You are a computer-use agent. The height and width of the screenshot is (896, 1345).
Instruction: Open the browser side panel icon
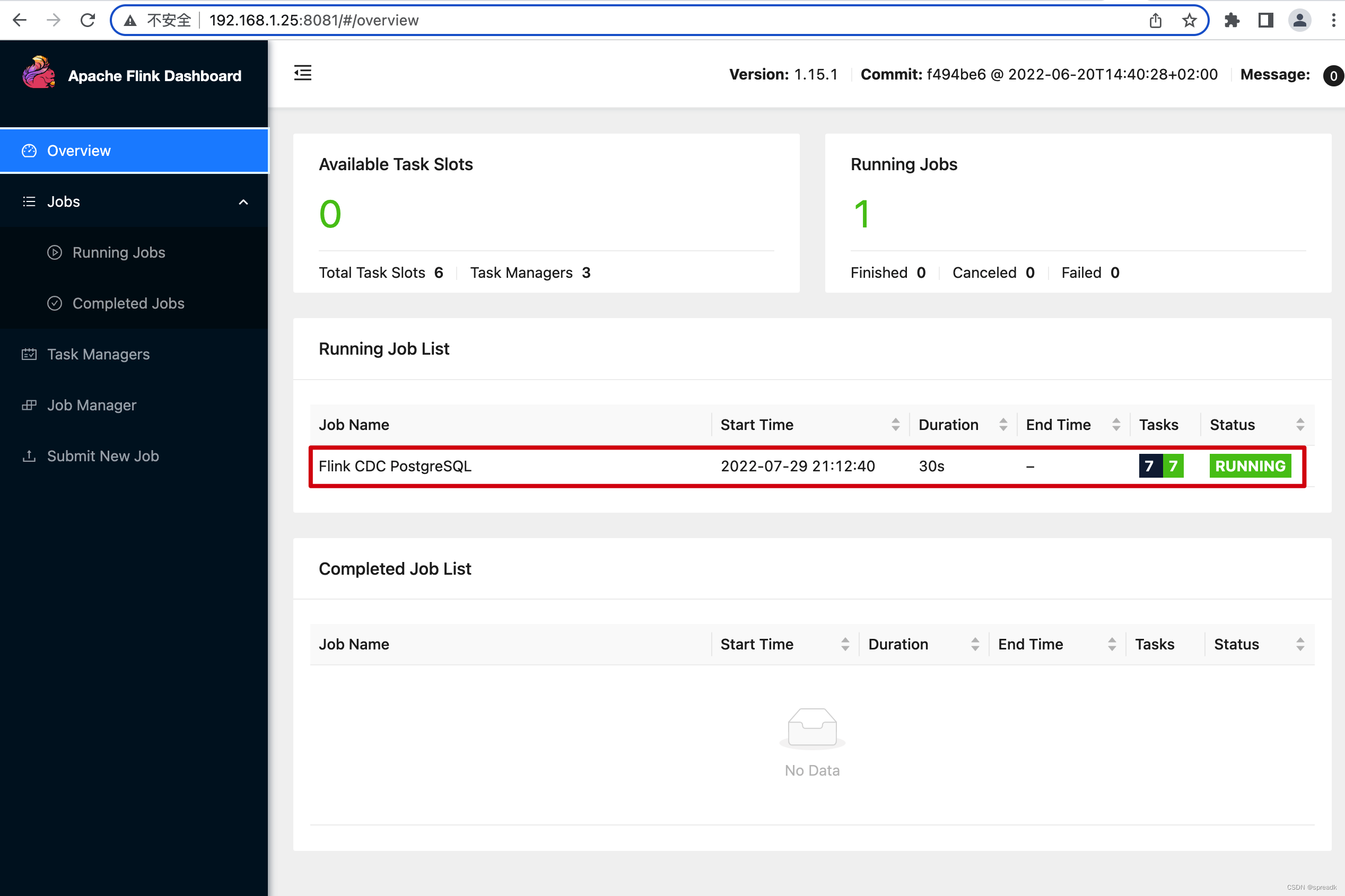[1265, 21]
